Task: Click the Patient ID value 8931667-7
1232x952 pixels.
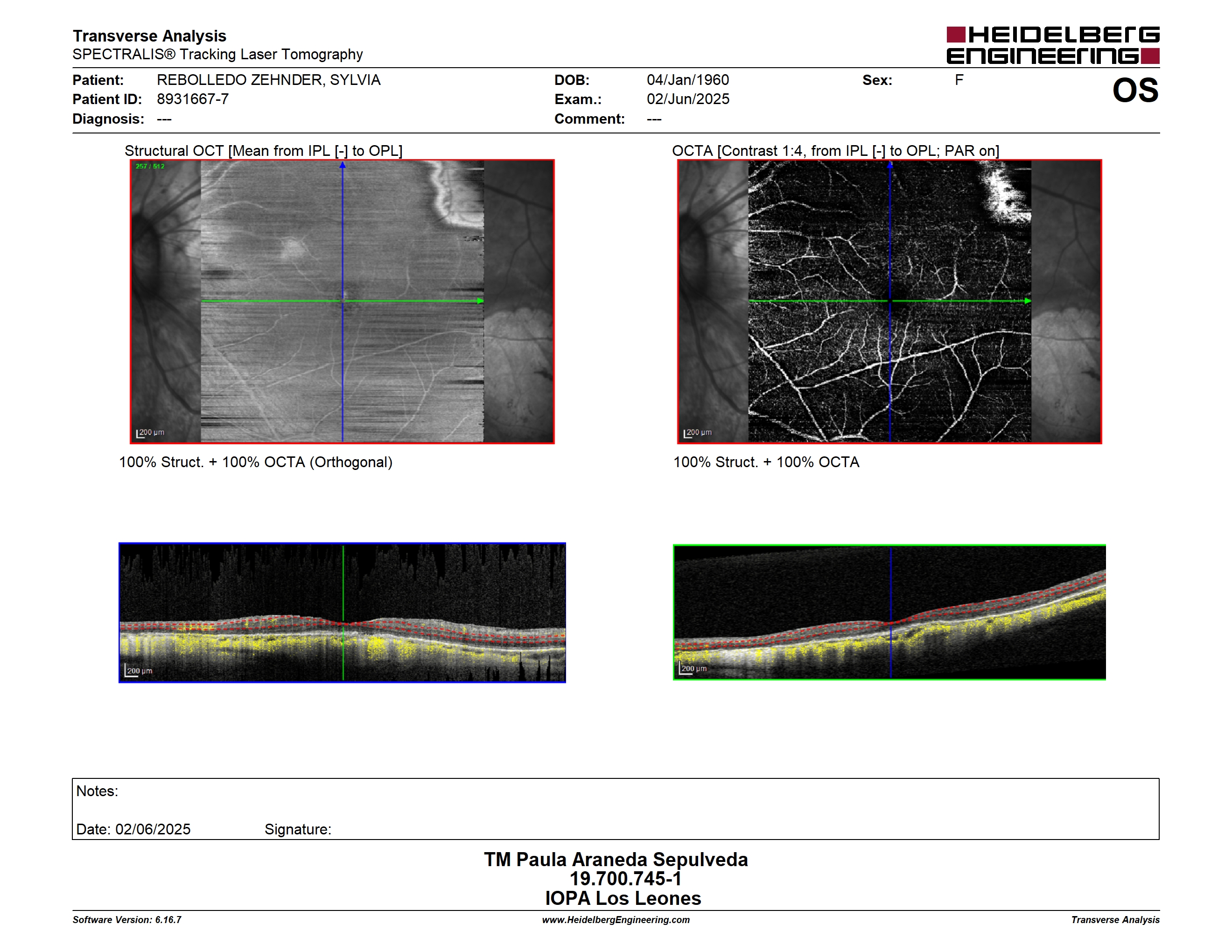Action: 193,99
